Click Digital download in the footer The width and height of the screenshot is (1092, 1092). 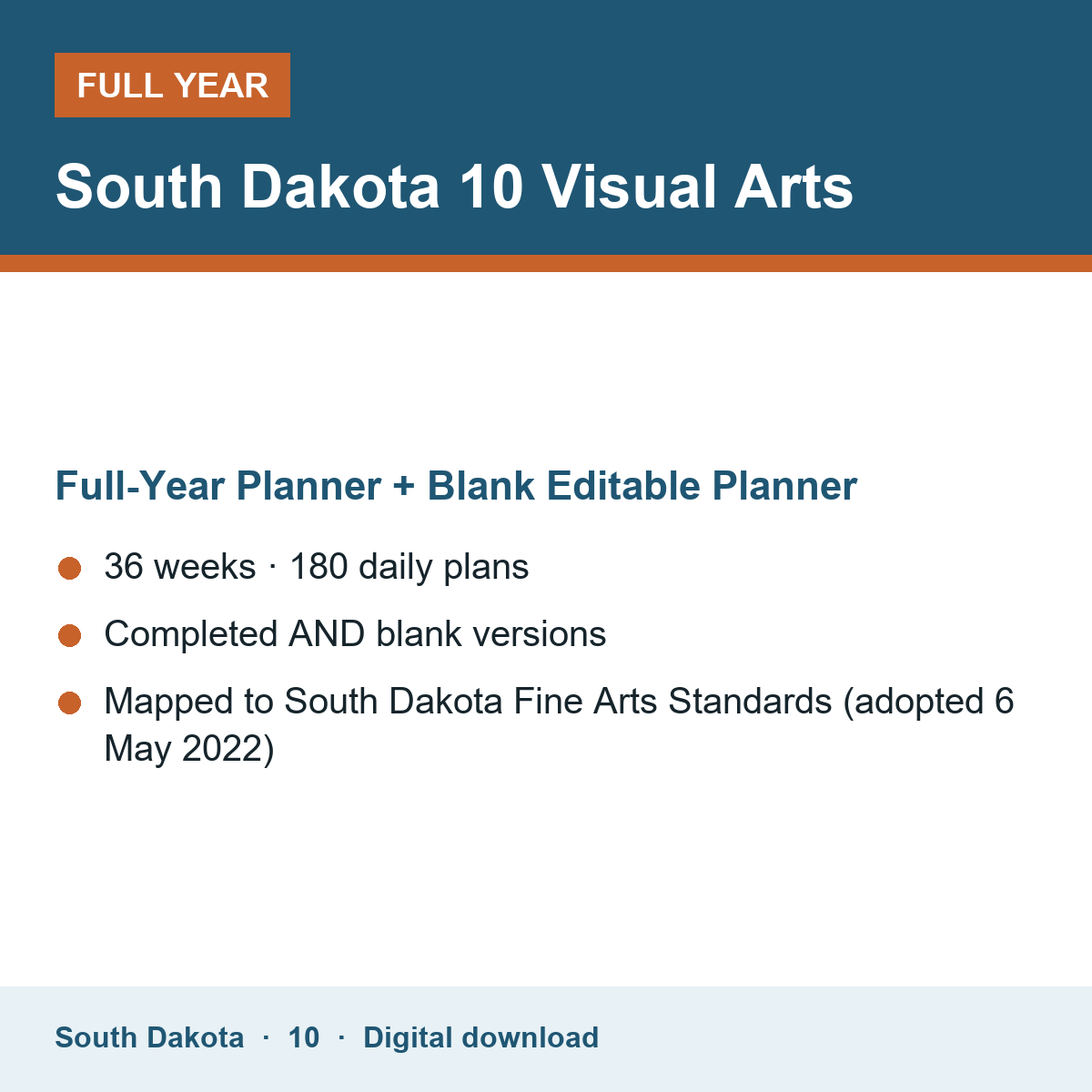coord(481,1037)
